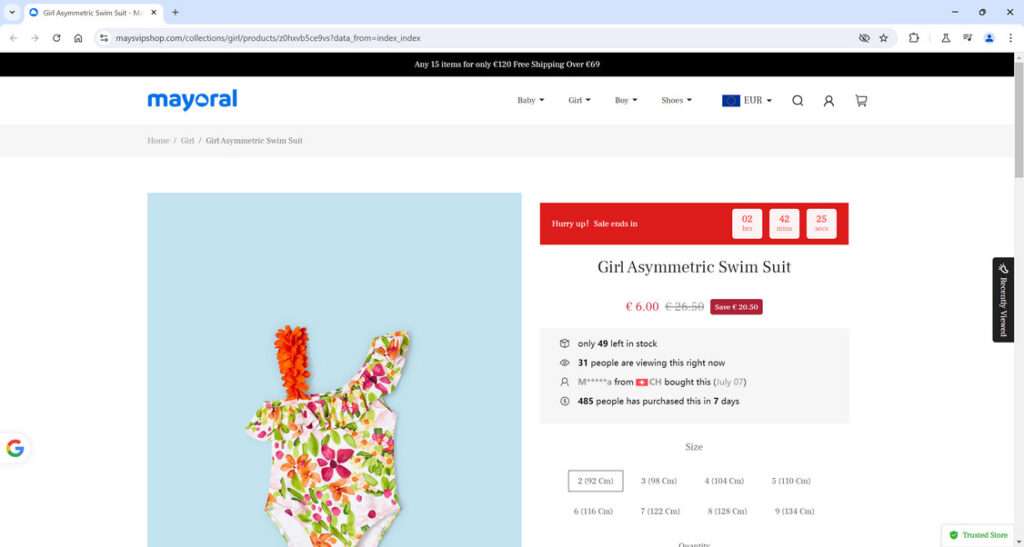This screenshot has width=1024, height=547.
Task: Go to Girl breadcrumb link
Action: pyautogui.click(x=187, y=140)
